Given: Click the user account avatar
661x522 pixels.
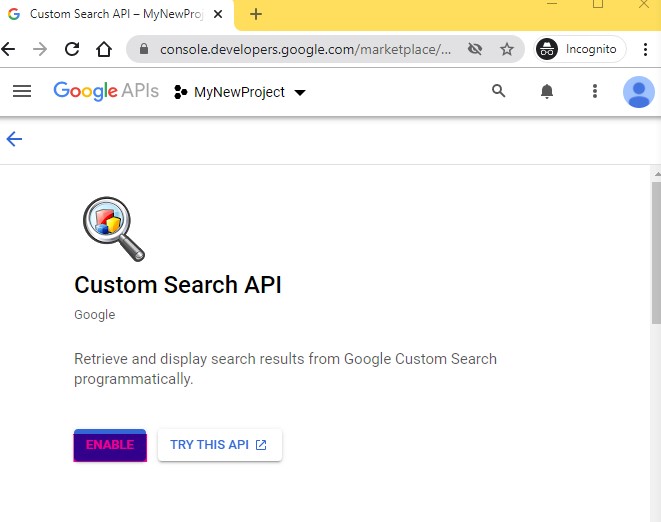Looking at the screenshot, I should [638, 92].
